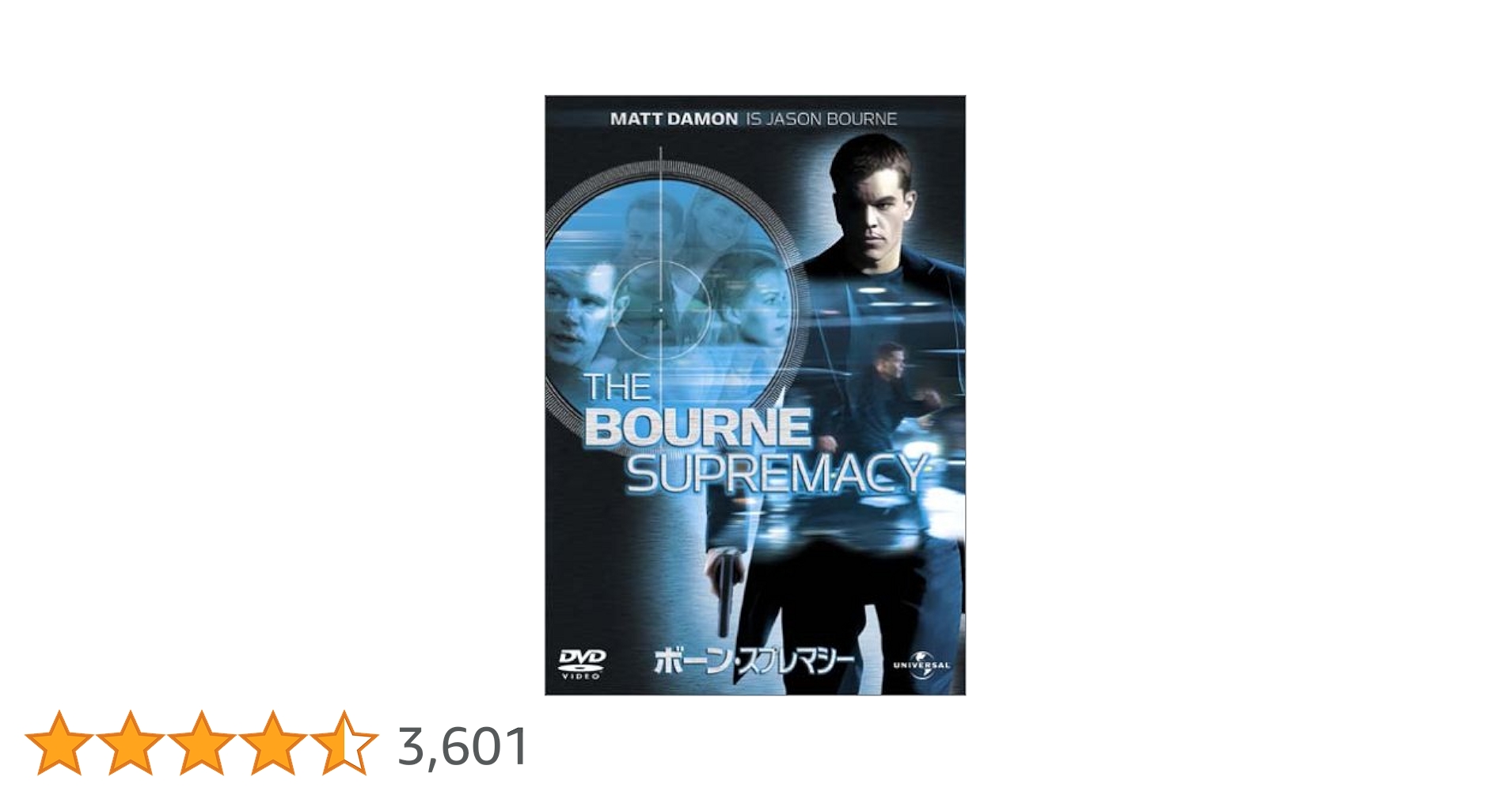Screen dimensions: 1512x792
Task: Click the pistol in the man's hand
Action: (x=725, y=592)
